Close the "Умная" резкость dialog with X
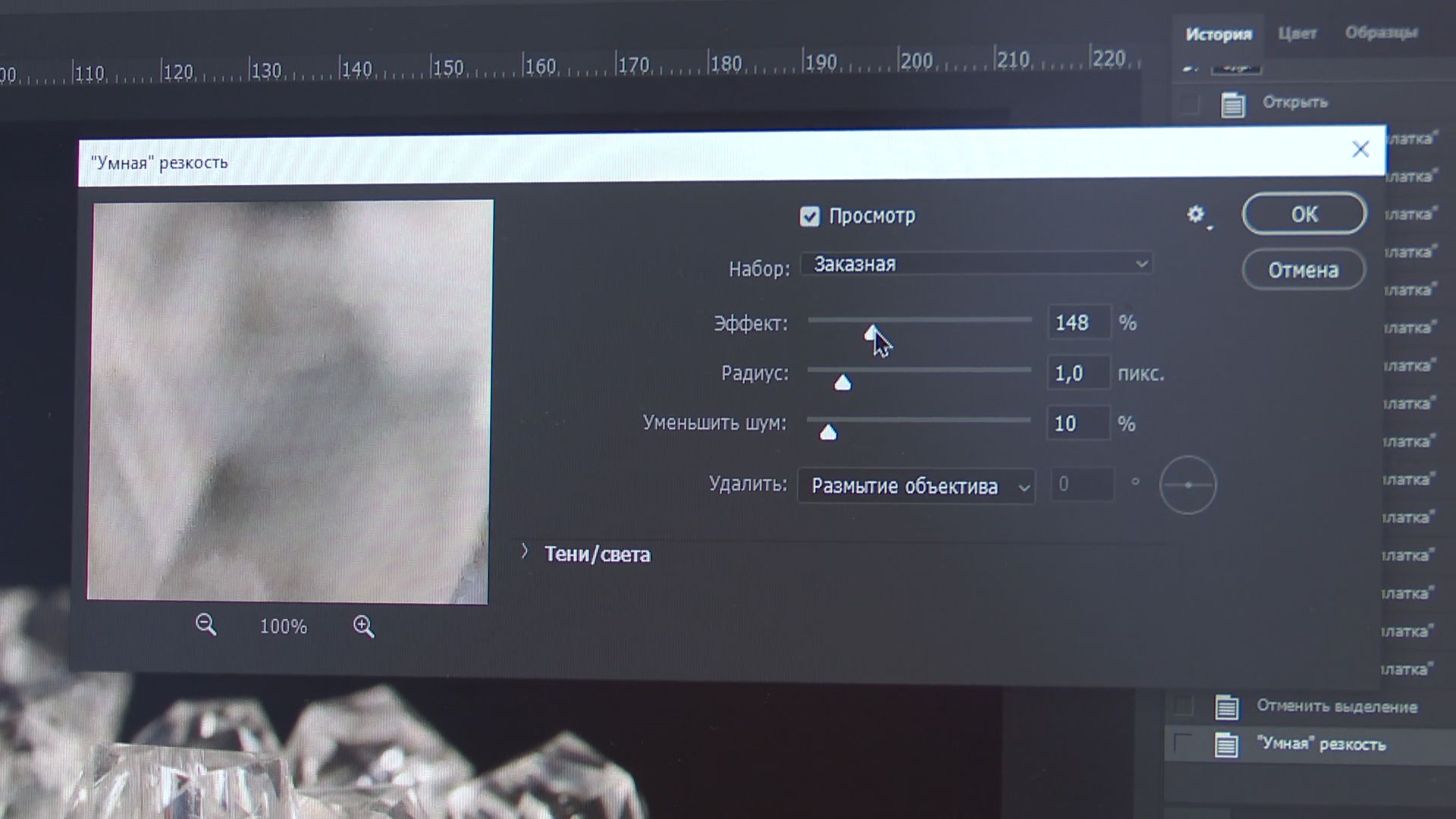 coord(1360,149)
